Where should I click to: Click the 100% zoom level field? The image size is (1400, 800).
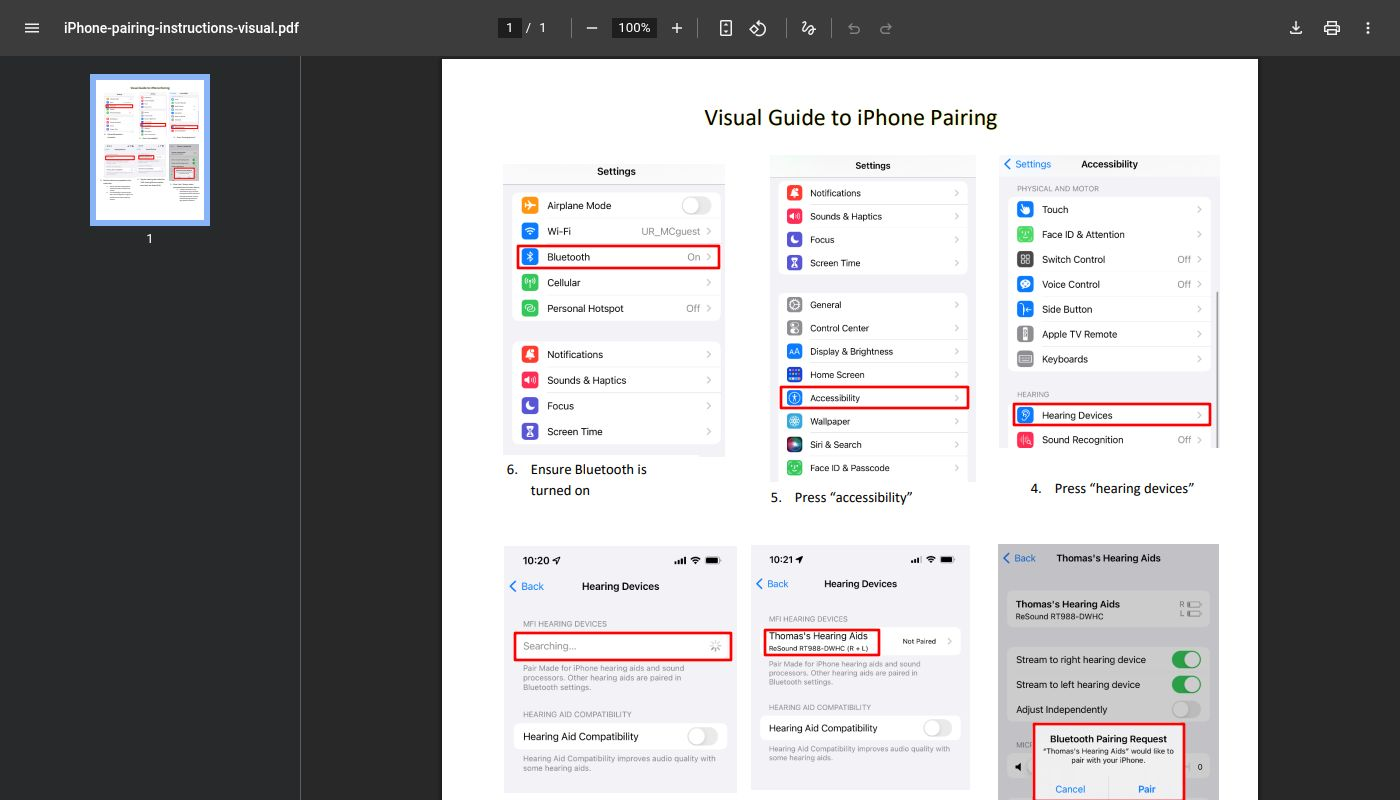click(x=634, y=28)
